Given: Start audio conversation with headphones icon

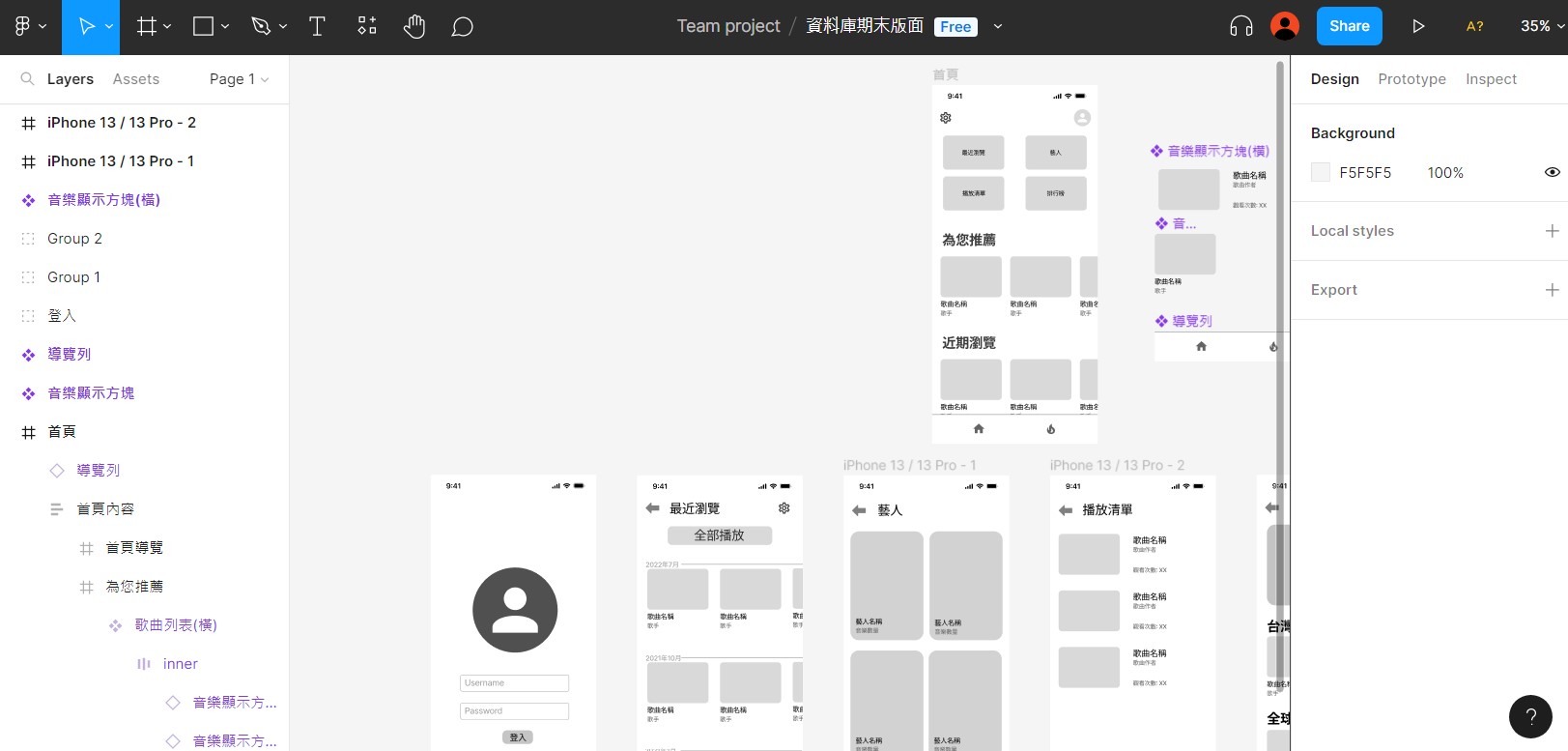Looking at the screenshot, I should (1241, 27).
